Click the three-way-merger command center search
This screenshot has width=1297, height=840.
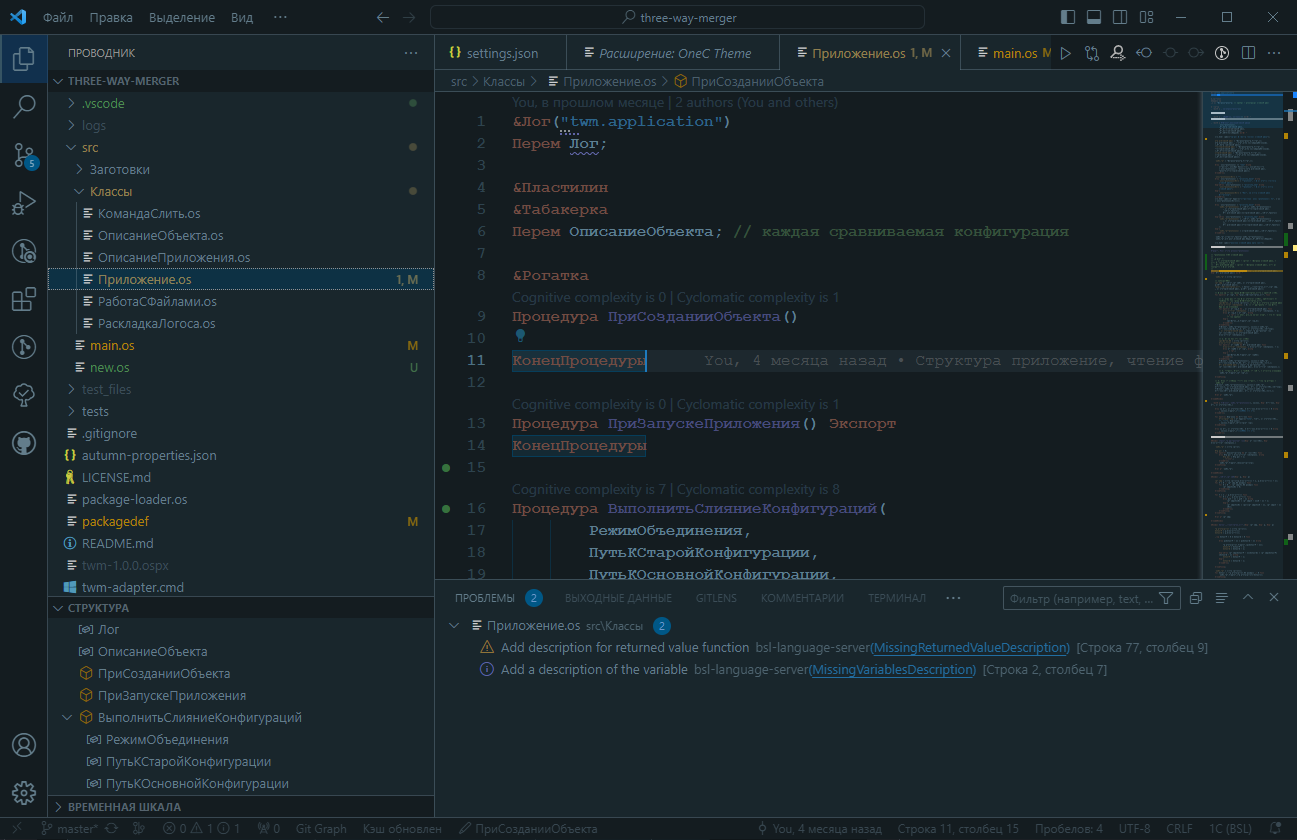(x=677, y=17)
